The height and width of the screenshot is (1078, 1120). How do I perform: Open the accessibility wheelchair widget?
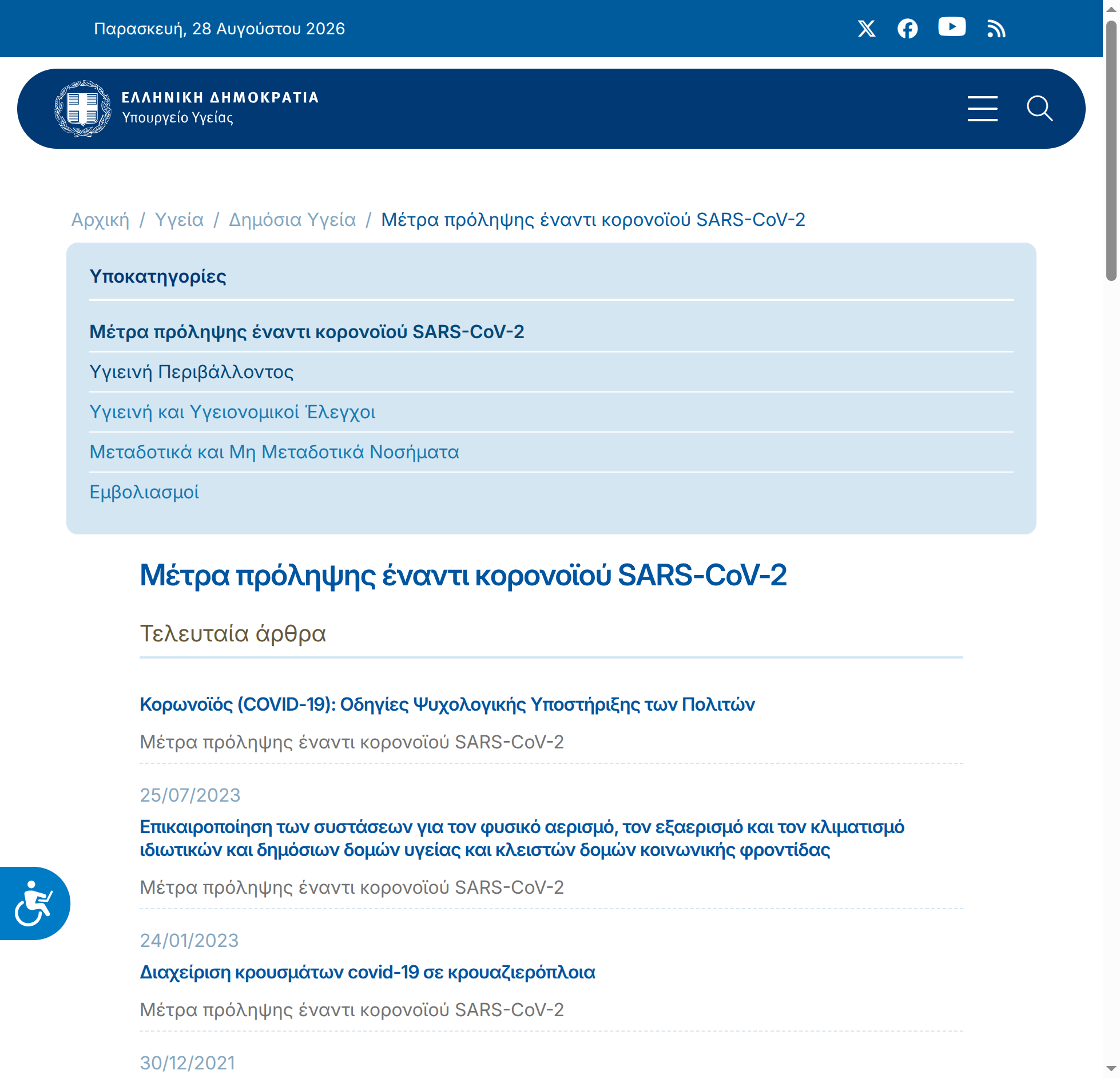(x=34, y=903)
